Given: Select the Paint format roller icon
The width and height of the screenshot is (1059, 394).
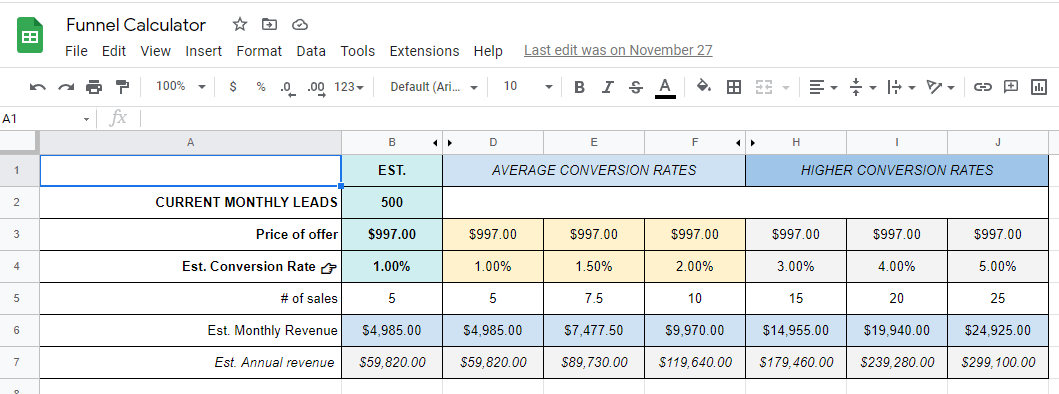Looking at the screenshot, I should pos(122,87).
